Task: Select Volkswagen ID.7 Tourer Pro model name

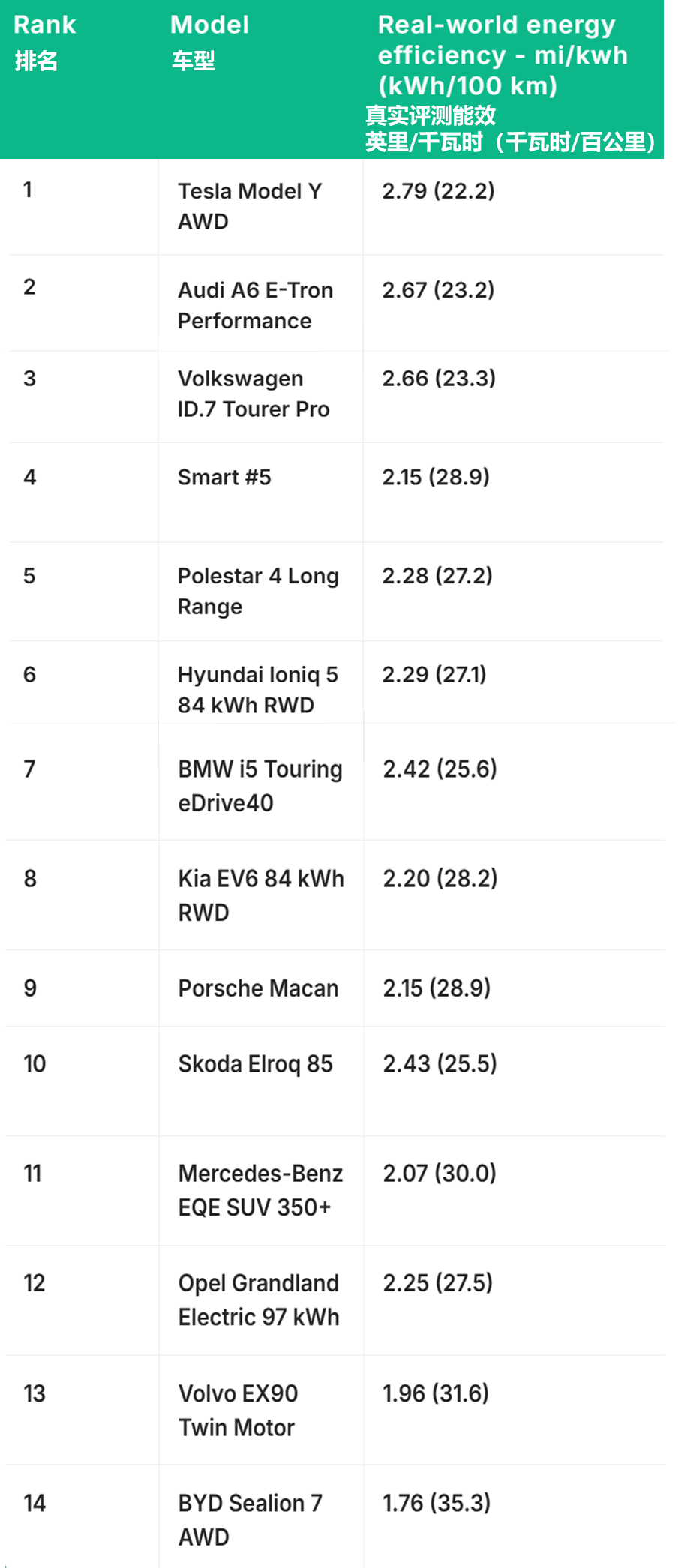Action: click(253, 394)
